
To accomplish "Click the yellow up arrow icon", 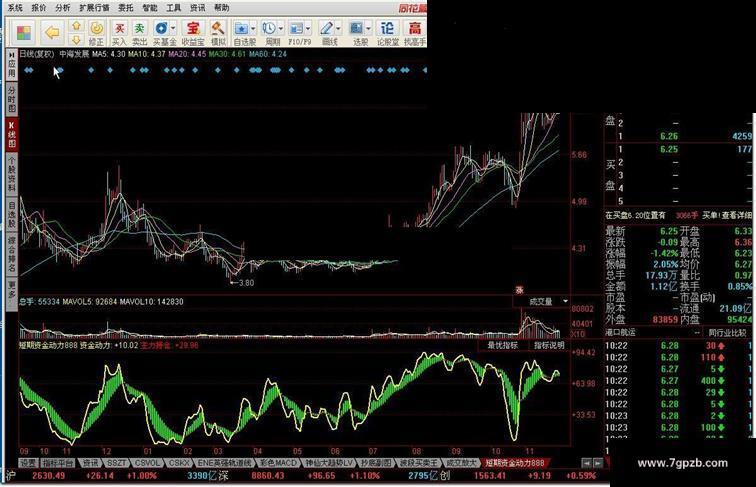I will click(76, 26).
